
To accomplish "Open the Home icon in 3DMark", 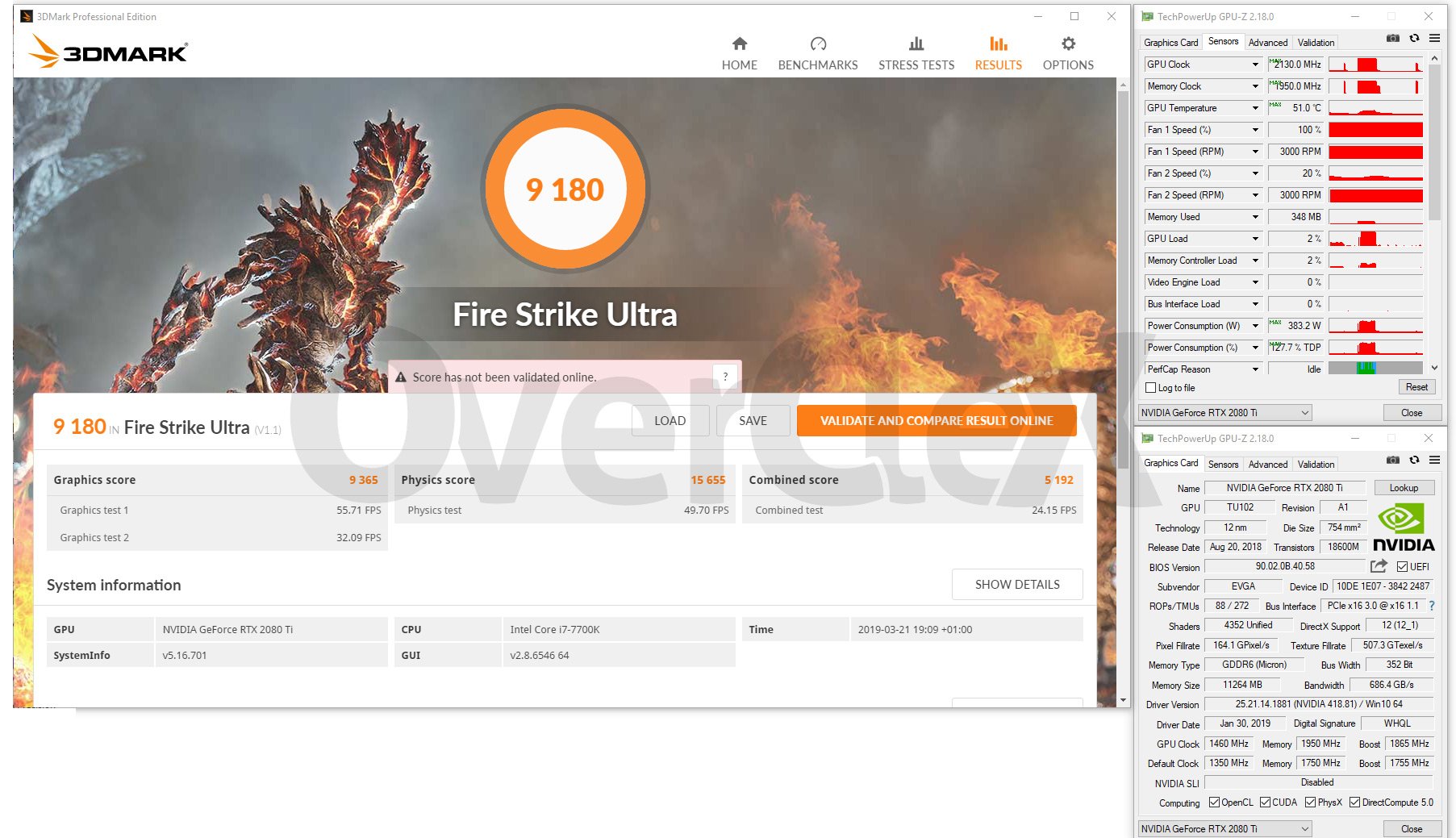I will [x=739, y=44].
